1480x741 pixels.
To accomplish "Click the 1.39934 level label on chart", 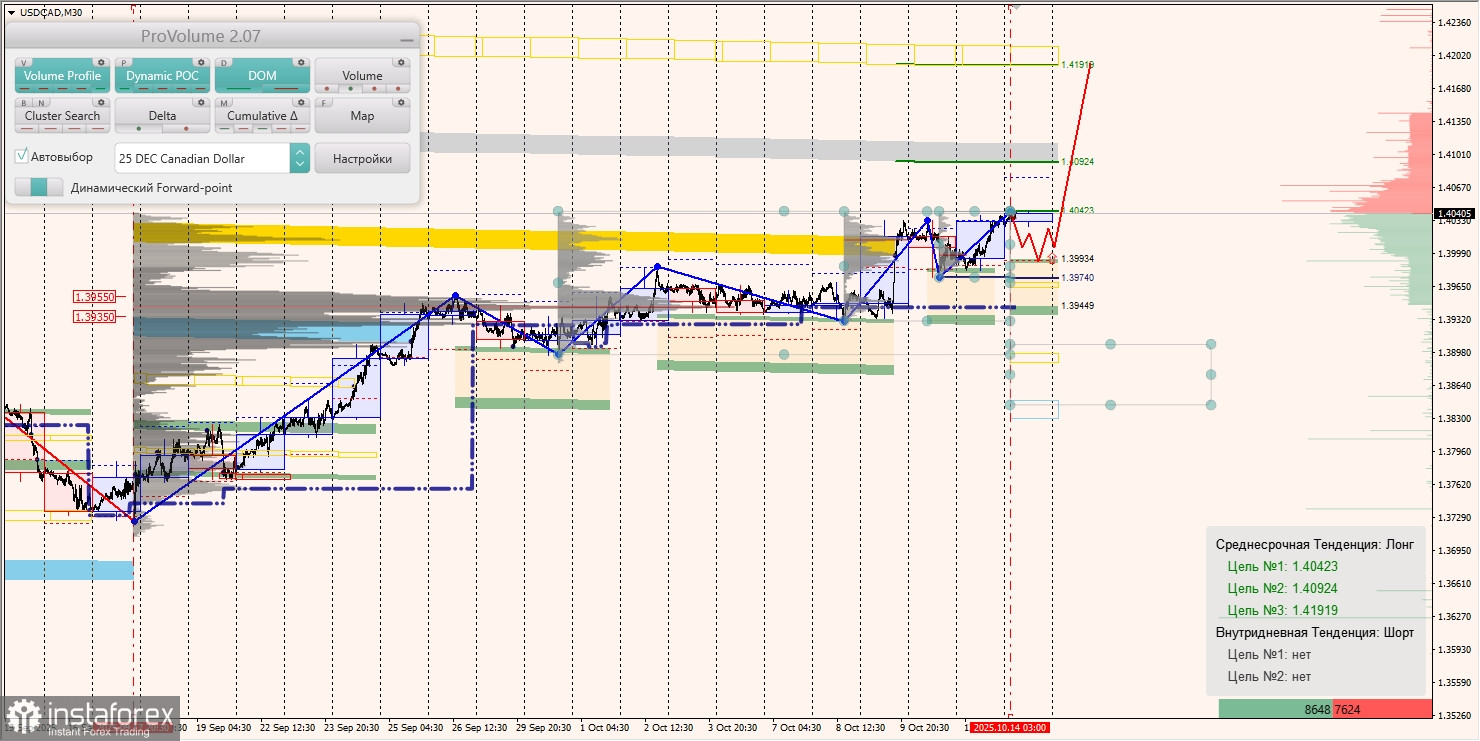I will coord(1077,258).
